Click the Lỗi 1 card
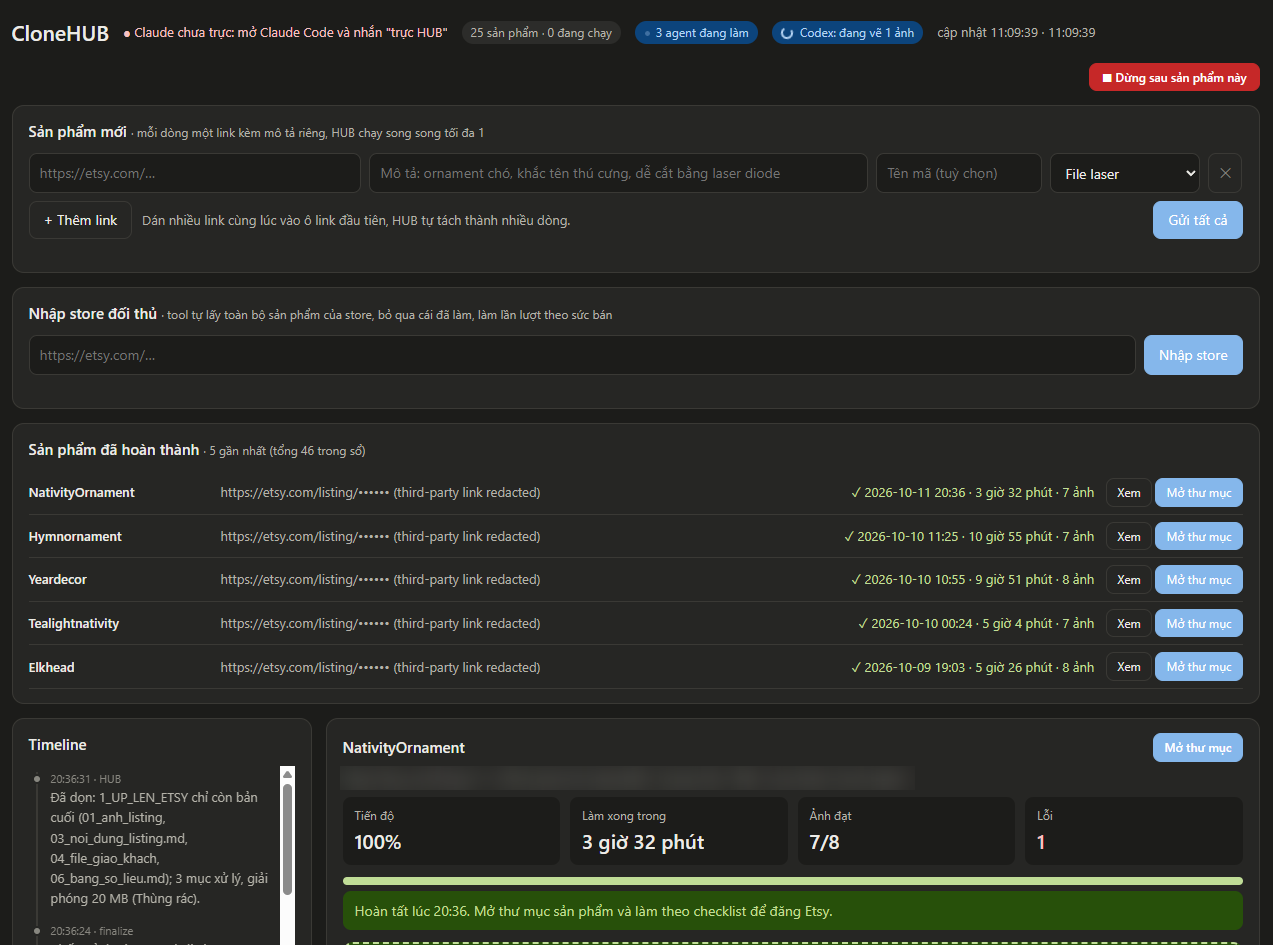 (1134, 831)
